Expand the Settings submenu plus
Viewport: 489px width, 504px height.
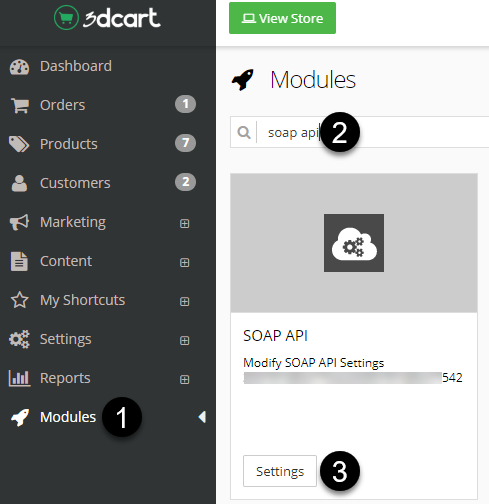(x=185, y=340)
